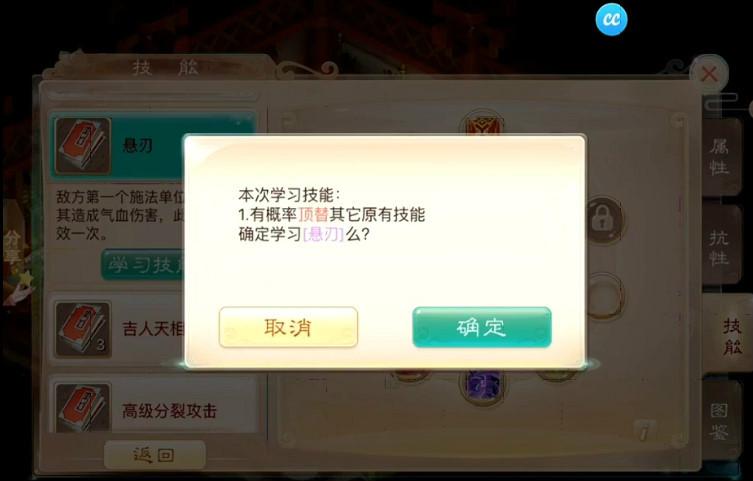Open the 图鉴 side tab
Viewport: 753px width, 481px height.
tap(719, 421)
